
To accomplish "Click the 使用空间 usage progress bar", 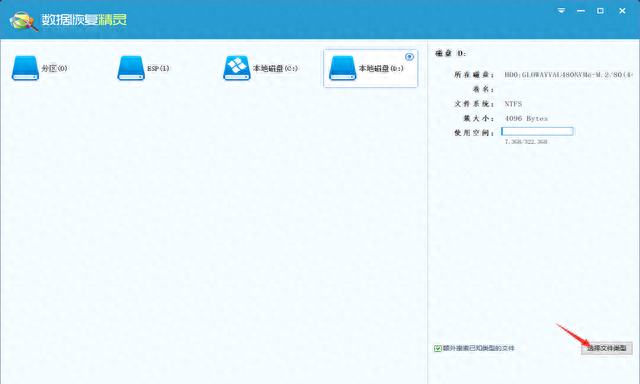I will click(537, 131).
